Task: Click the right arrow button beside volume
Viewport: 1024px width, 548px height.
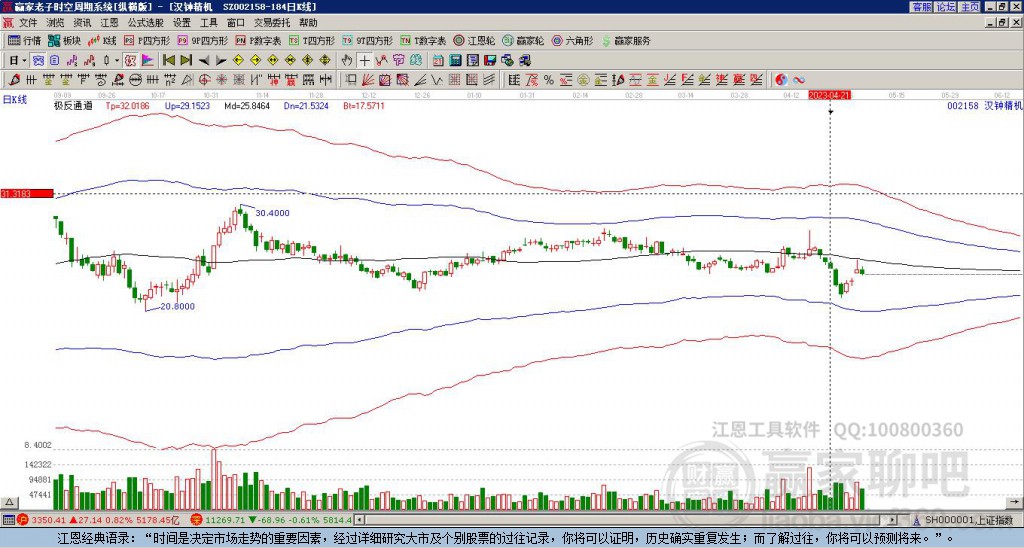Action: (1015, 502)
